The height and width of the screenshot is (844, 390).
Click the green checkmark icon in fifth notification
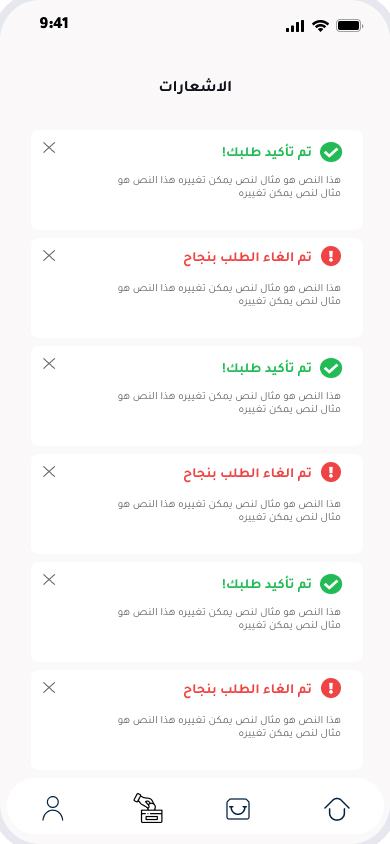coord(331,584)
